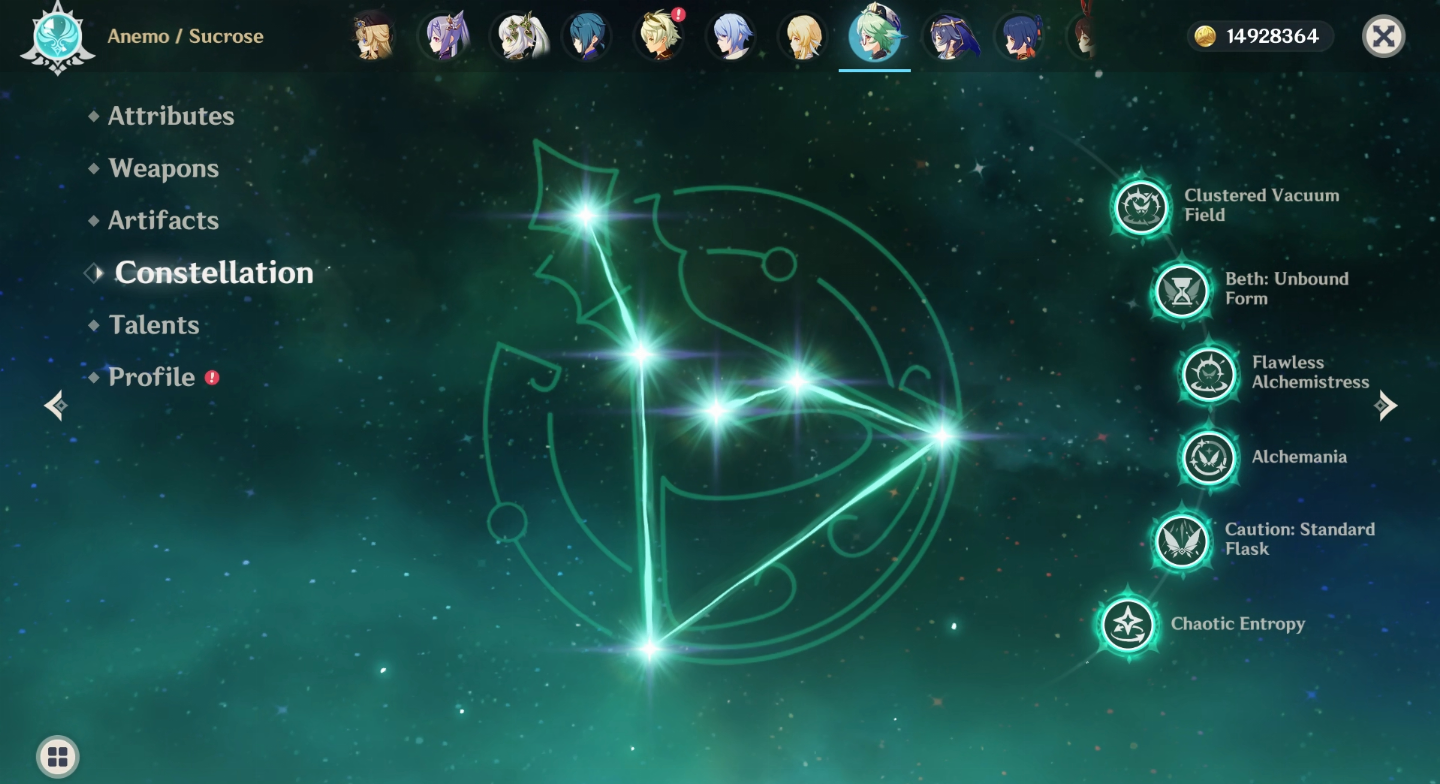Select portrait with red alert badge
1440x784 pixels.
point(660,37)
